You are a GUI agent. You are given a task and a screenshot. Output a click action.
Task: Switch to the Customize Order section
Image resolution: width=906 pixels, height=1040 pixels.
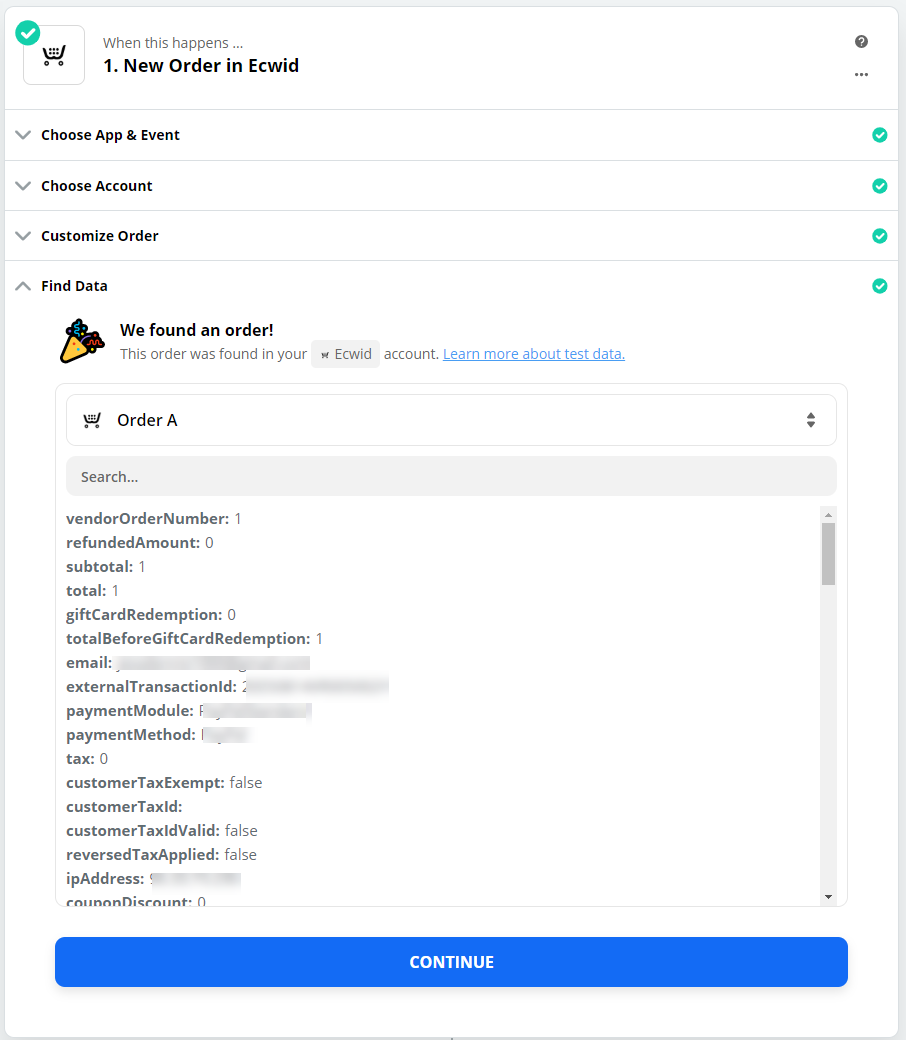pyautogui.click(x=99, y=235)
